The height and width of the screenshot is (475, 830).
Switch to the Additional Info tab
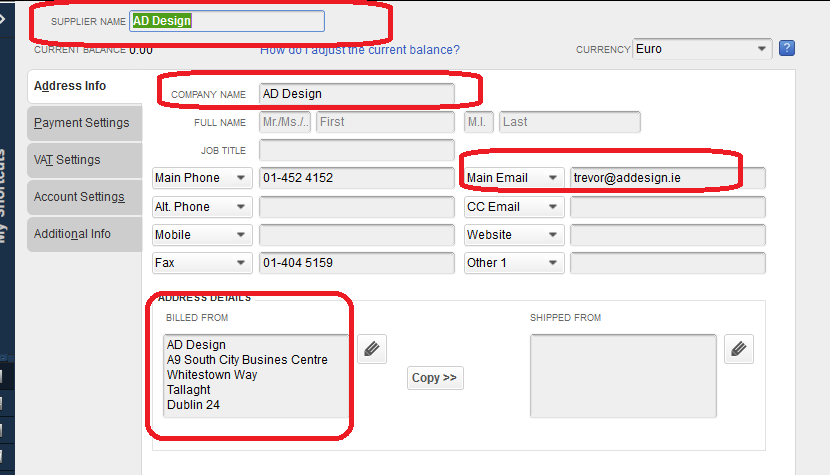coord(85,234)
